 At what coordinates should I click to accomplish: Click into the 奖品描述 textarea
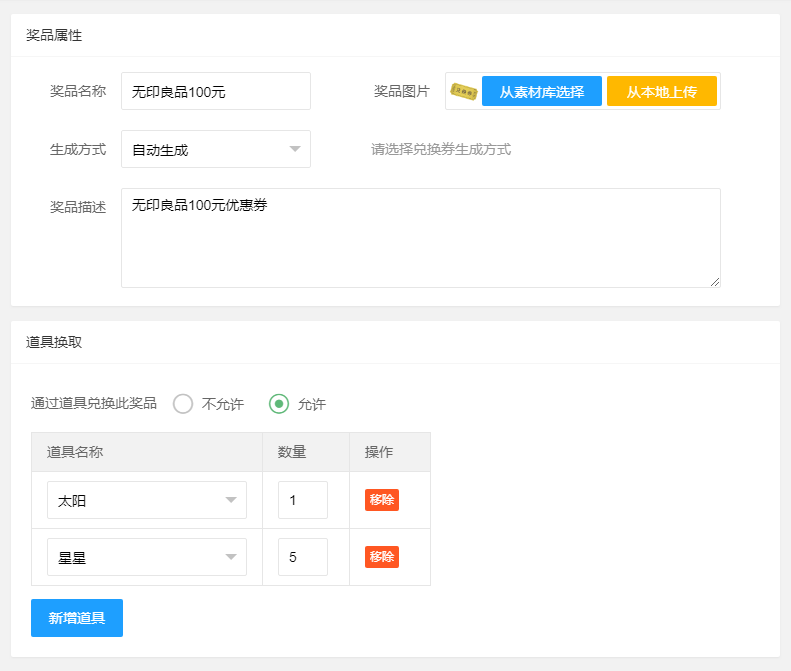pos(421,238)
